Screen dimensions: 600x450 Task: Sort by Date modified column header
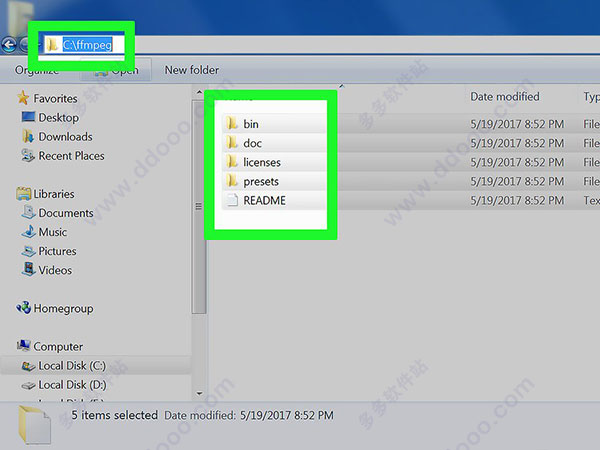click(x=504, y=96)
